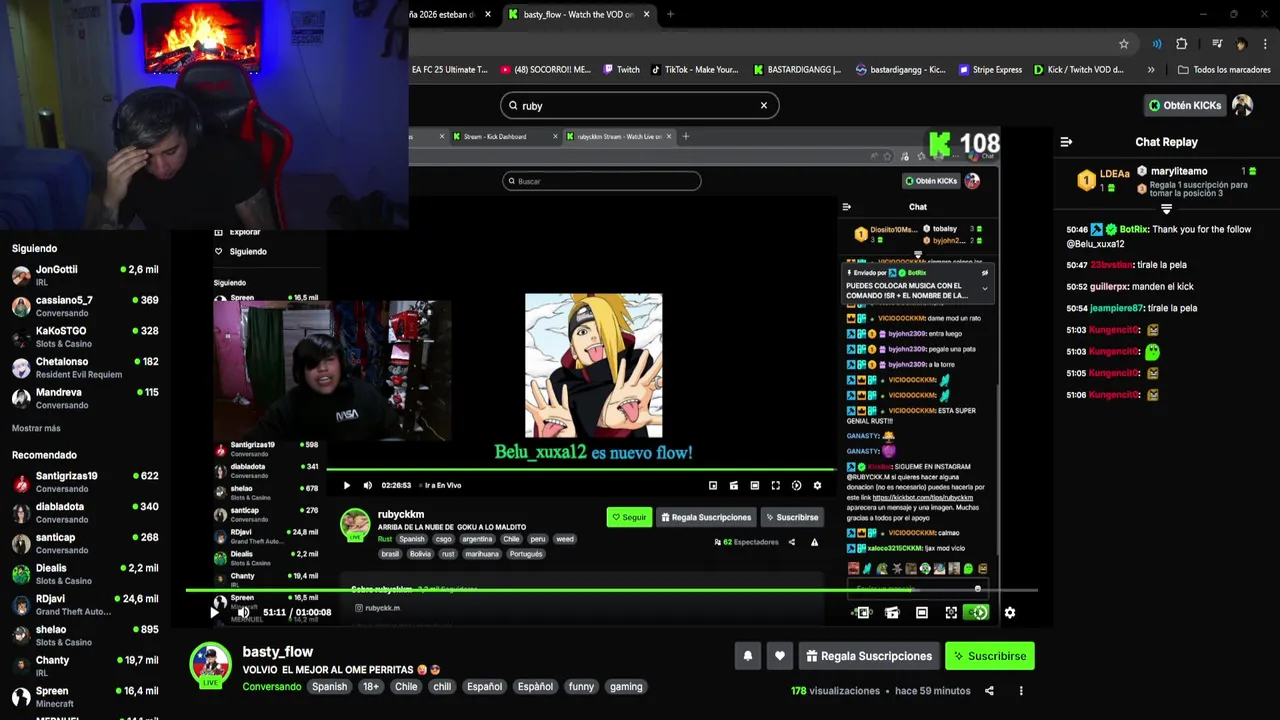This screenshot has width=1280, height=720.
Task: Open Spreen Minecraft channel in sidebar
Action: tap(85, 697)
